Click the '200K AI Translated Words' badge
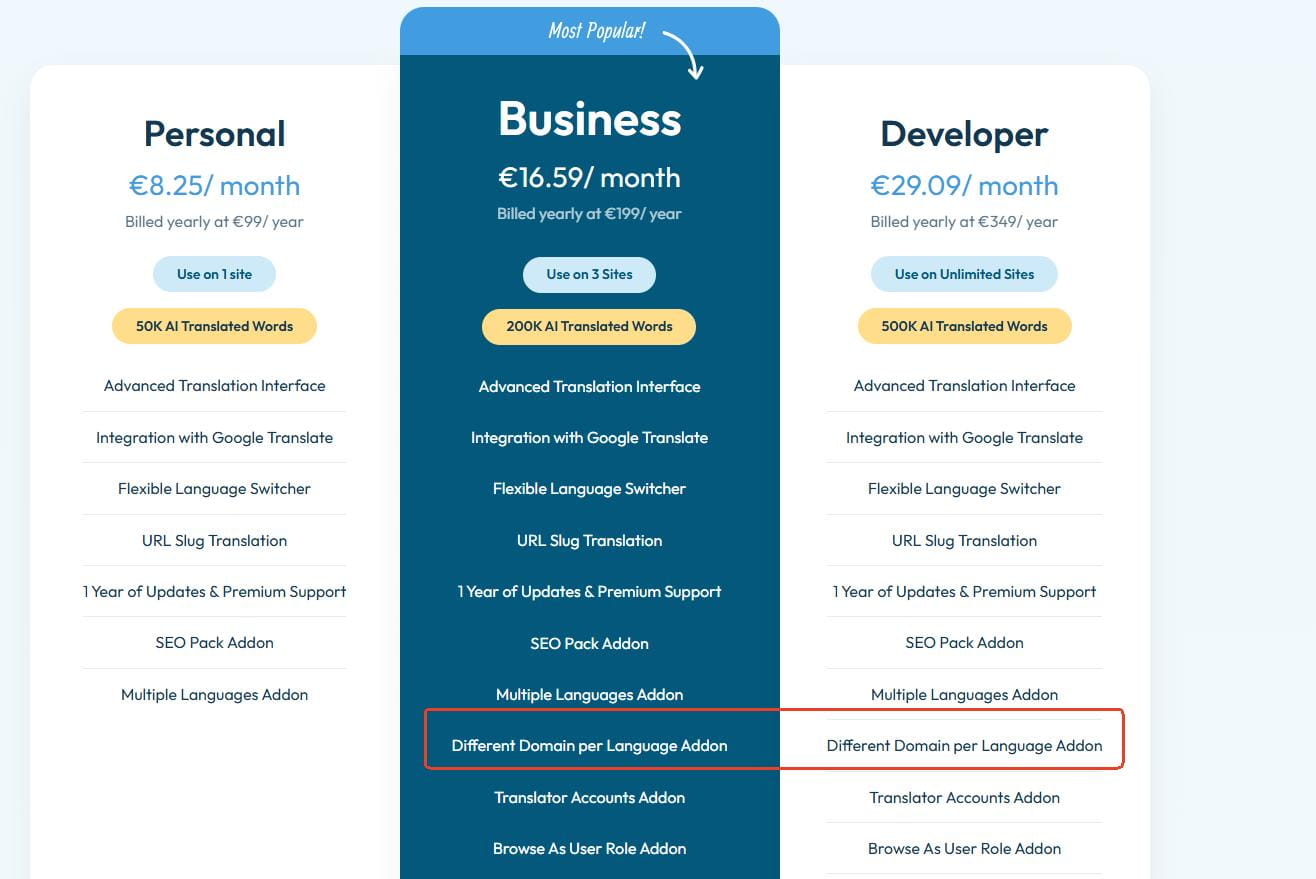1316x879 pixels. 589,326
